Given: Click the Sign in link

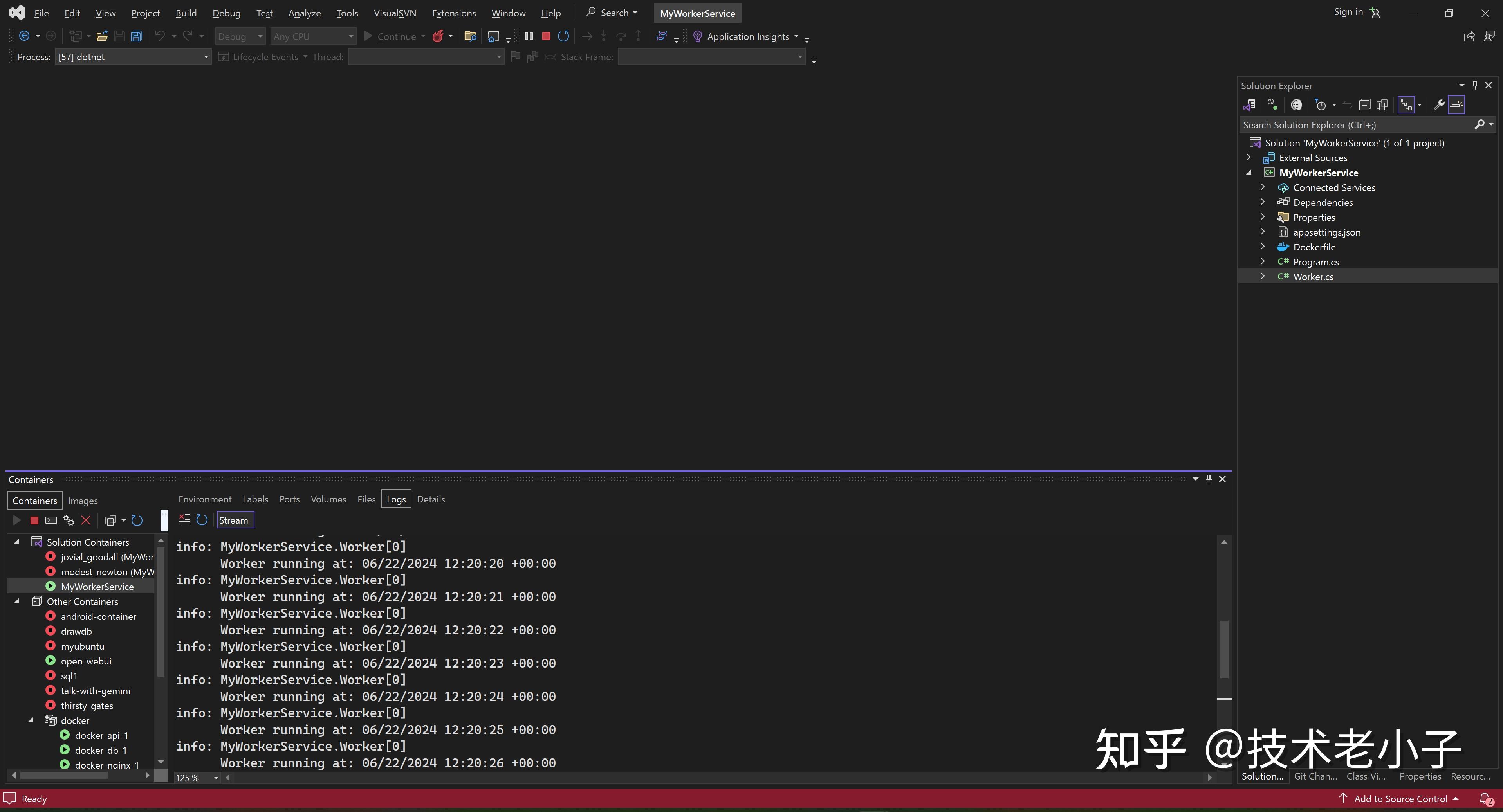Looking at the screenshot, I should click(x=1349, y=12).
